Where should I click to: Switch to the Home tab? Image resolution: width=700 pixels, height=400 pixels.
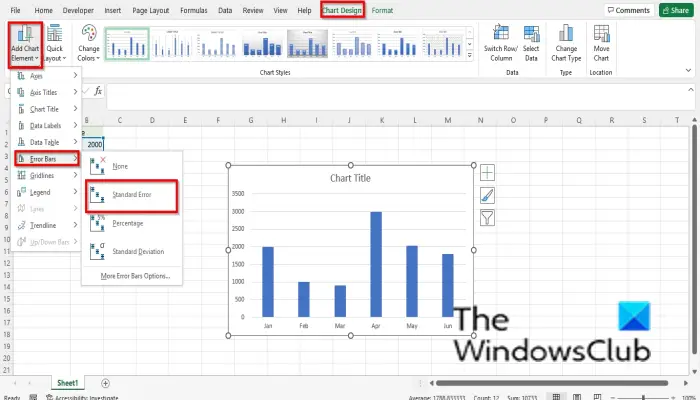click(43, 10)
